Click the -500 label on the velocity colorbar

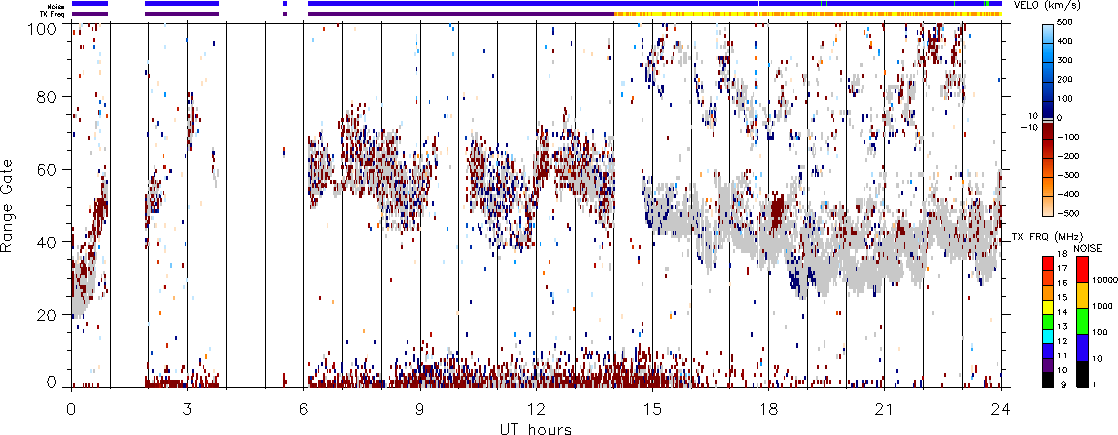[x=1069, y=213]
